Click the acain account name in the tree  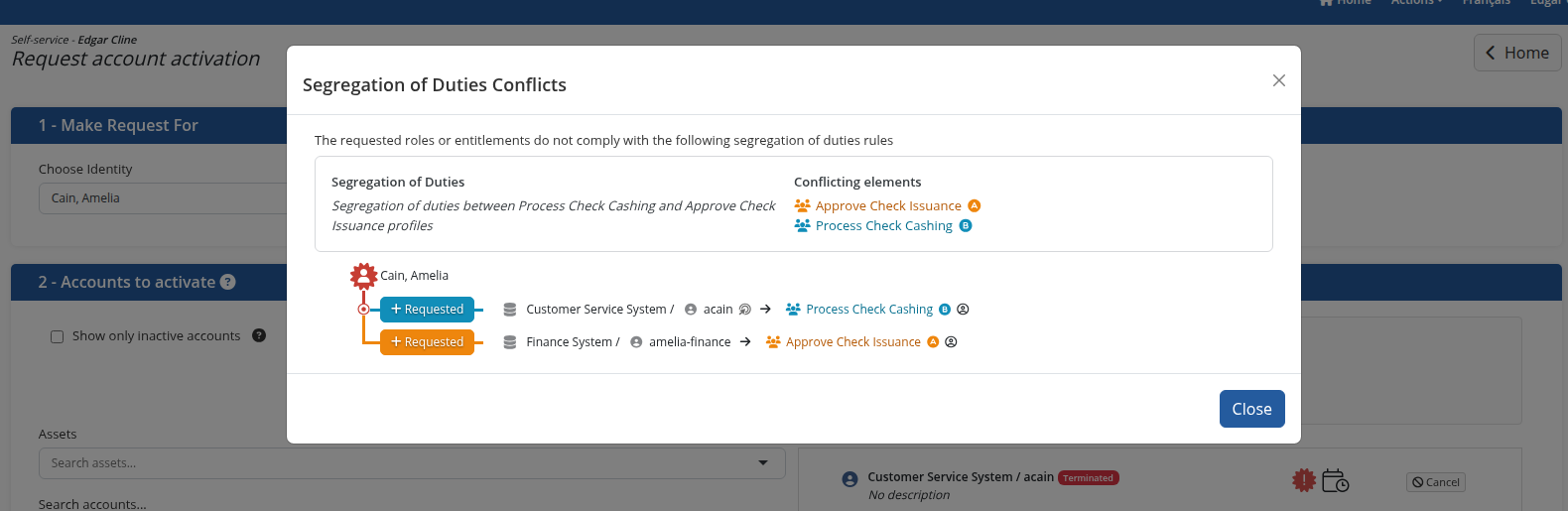(719, 310)
